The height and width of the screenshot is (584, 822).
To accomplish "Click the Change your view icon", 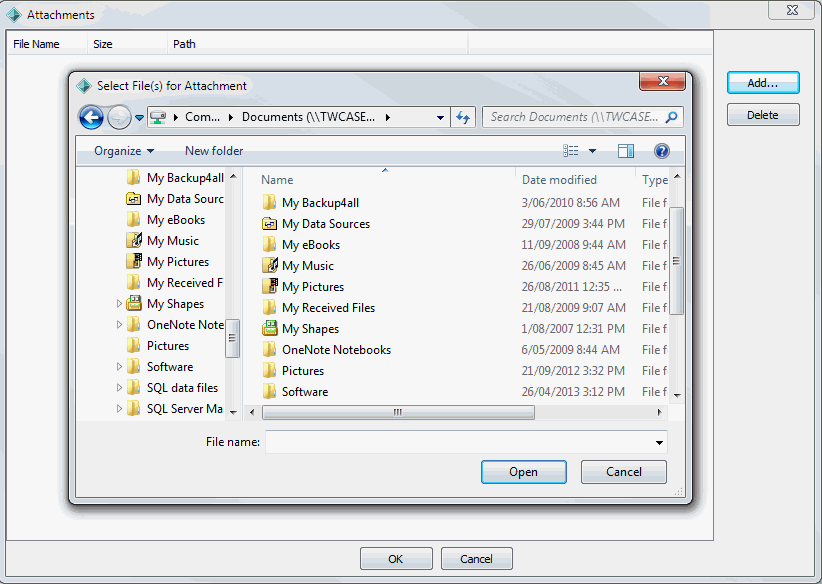I will [570, 151].
